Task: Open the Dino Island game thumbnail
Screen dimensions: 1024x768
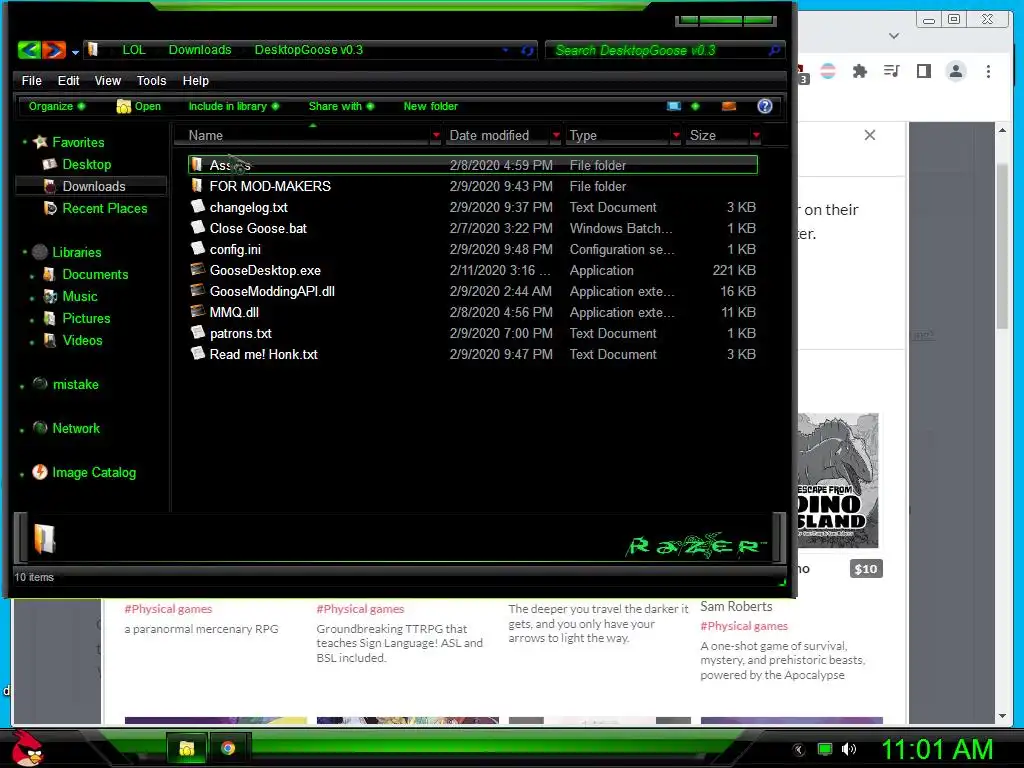Action: (838, 480)
